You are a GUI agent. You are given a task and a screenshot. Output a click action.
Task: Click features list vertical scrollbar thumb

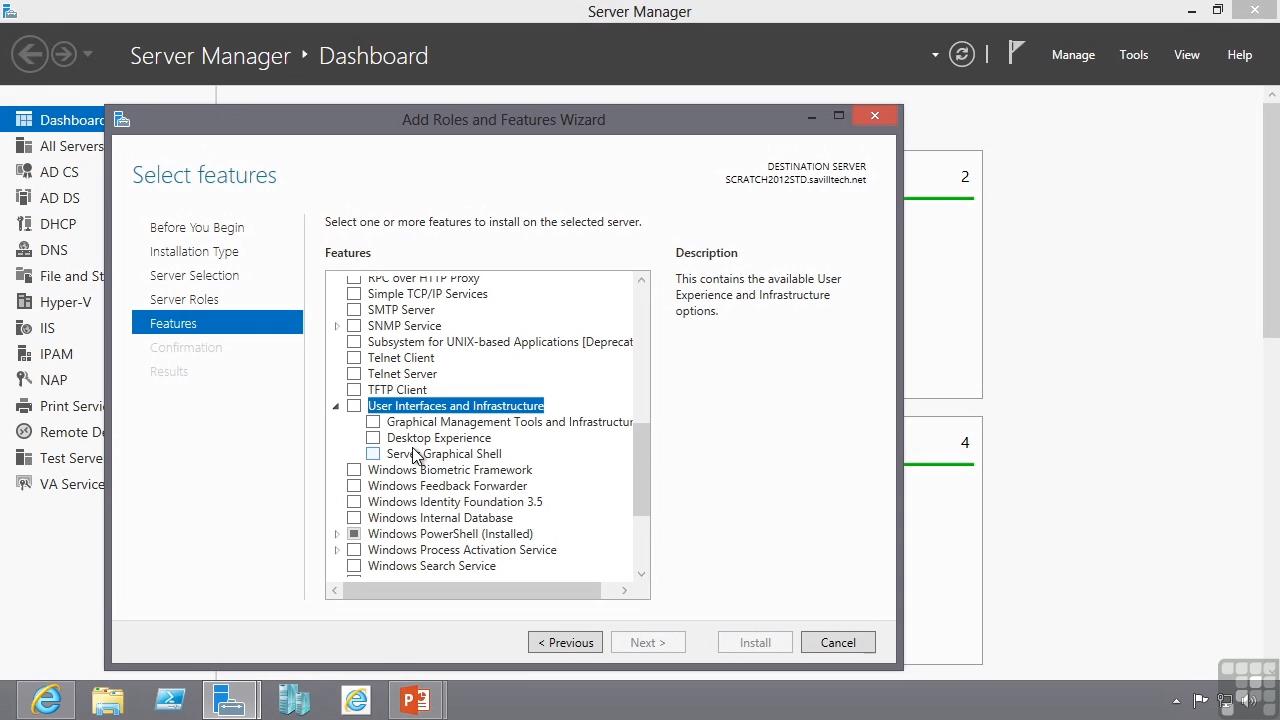tap(641, 470)
